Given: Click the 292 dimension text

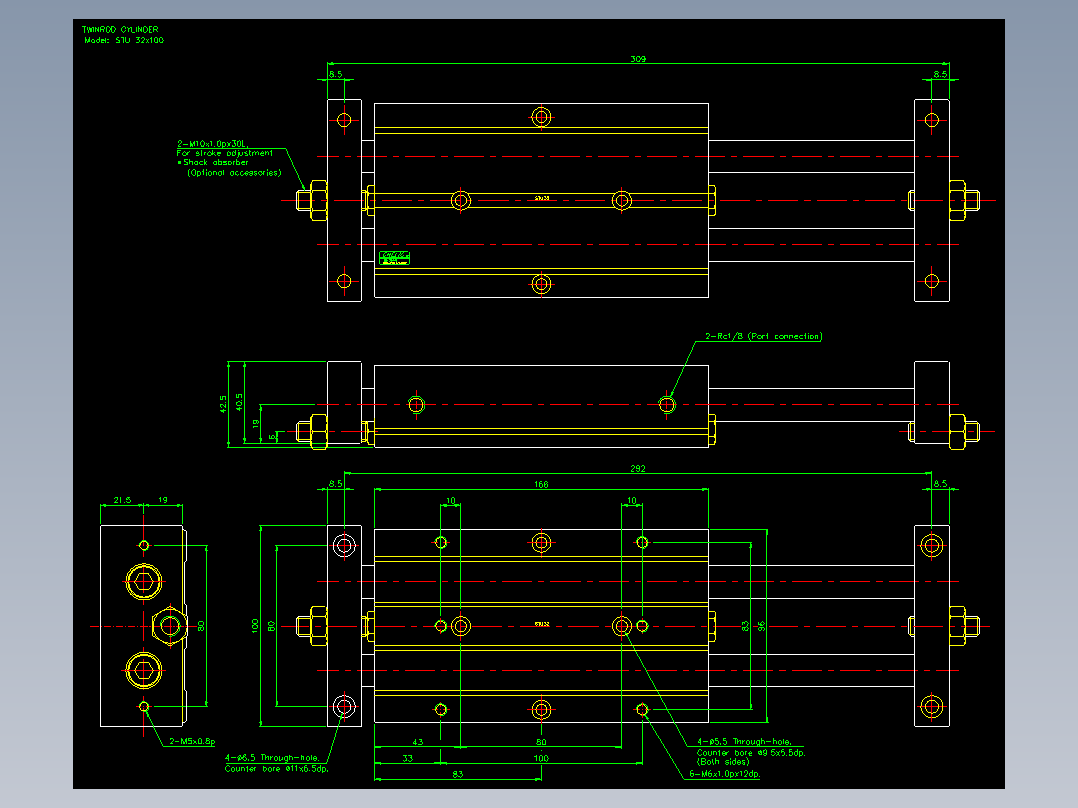Looking at the screenshot, I should (638, 468).
